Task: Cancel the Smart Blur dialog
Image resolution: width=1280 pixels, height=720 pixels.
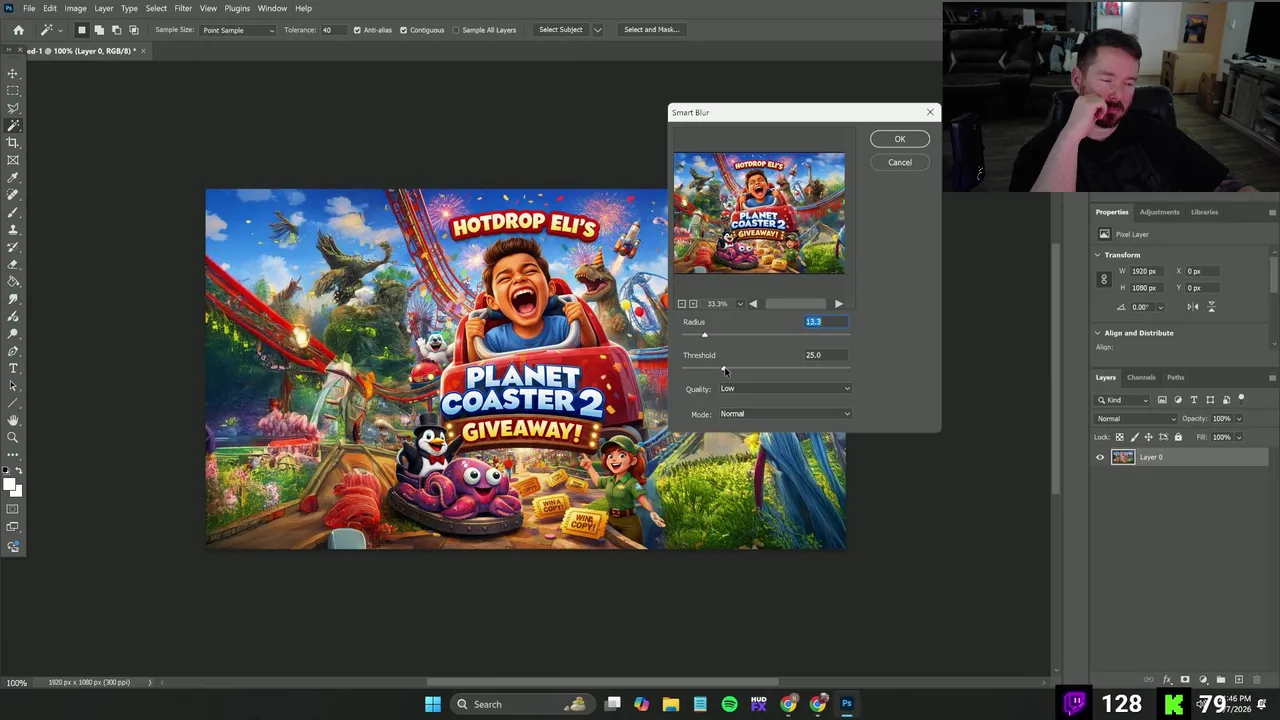Action: [899, 162]
